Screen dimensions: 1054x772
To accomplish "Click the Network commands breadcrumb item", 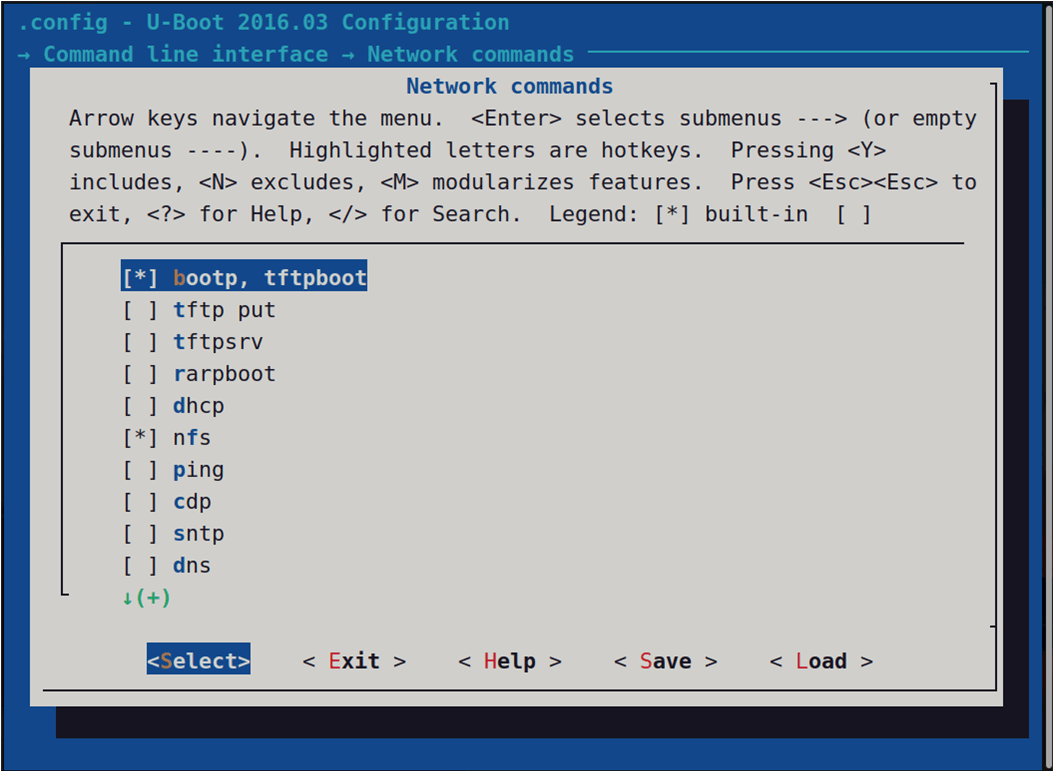I will (x=470, y=54).
